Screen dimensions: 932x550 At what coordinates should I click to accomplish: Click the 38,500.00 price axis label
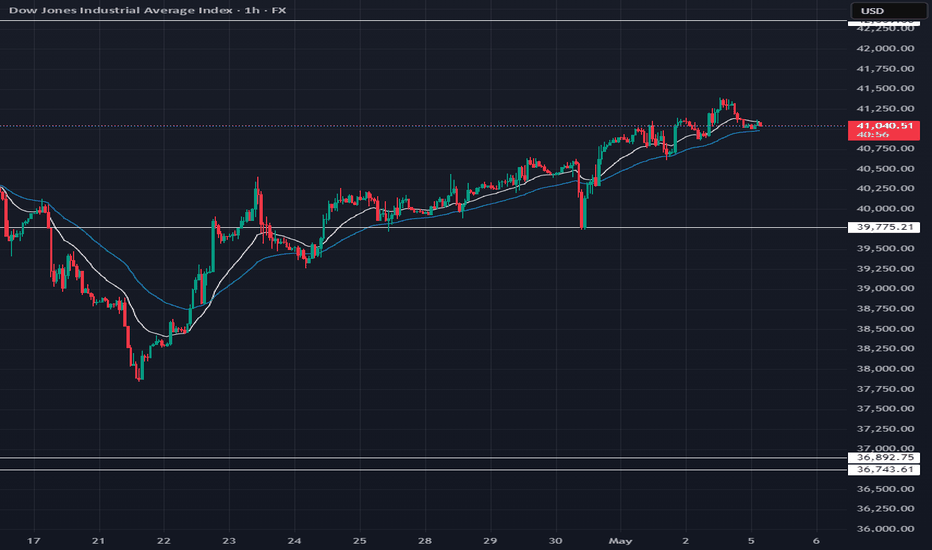(885, 328)
